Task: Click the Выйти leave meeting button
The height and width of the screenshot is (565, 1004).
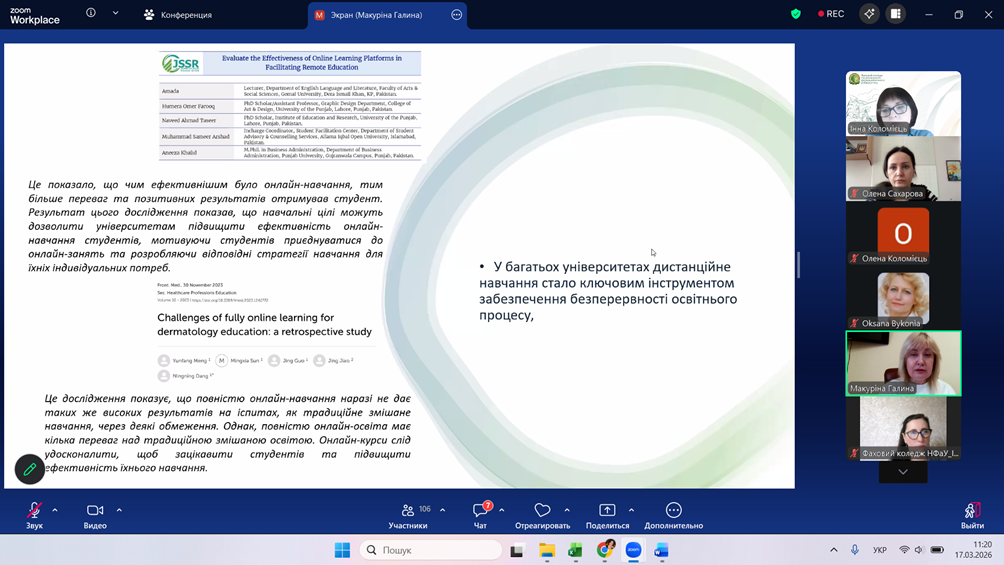Action: click(x=971, y=514)
